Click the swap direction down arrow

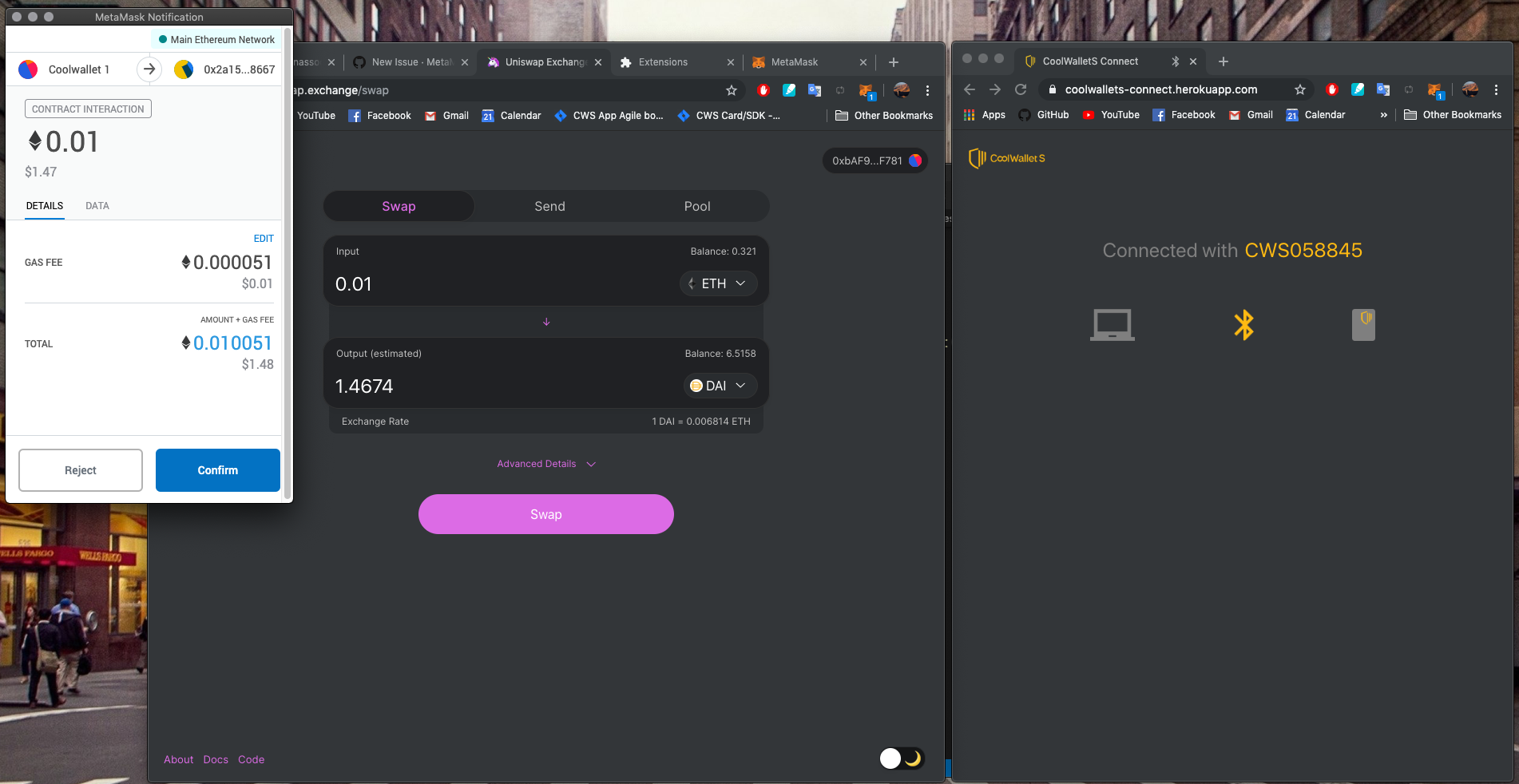[x=546, y=322]
